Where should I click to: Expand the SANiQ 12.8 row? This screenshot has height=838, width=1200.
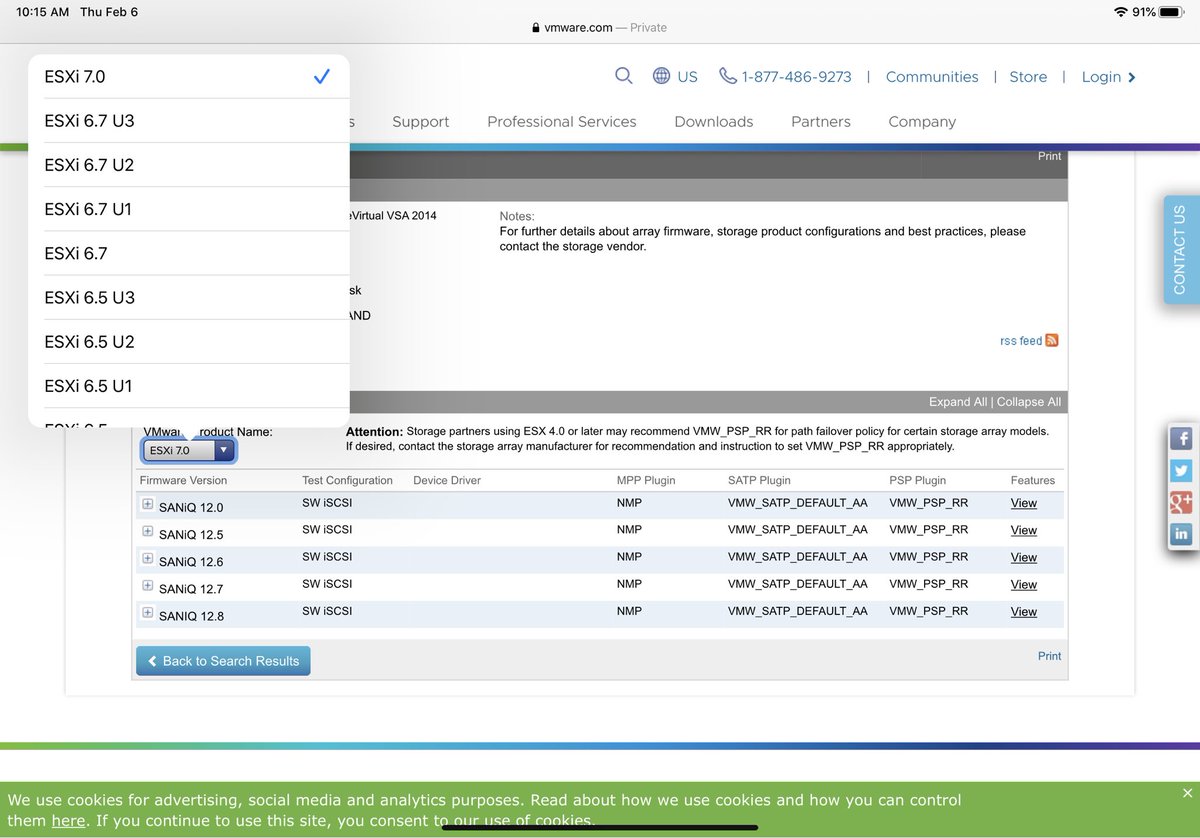[148, 612]
